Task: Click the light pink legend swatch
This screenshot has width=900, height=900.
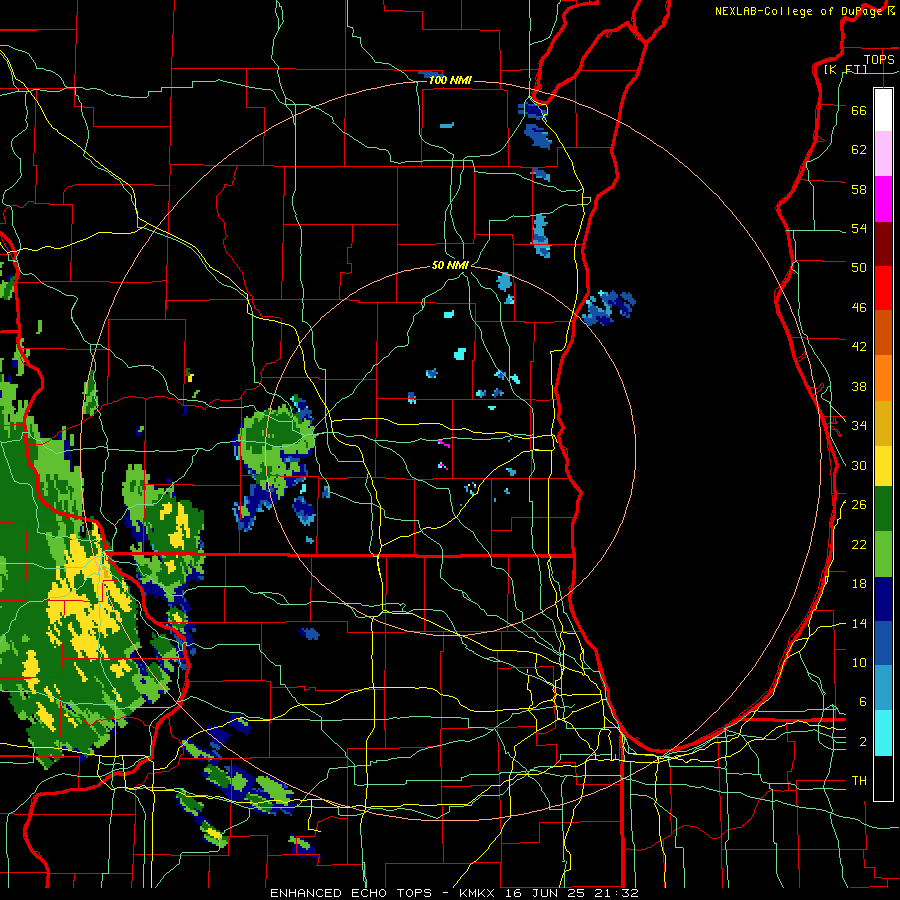Action: click(x=883, y=154)
